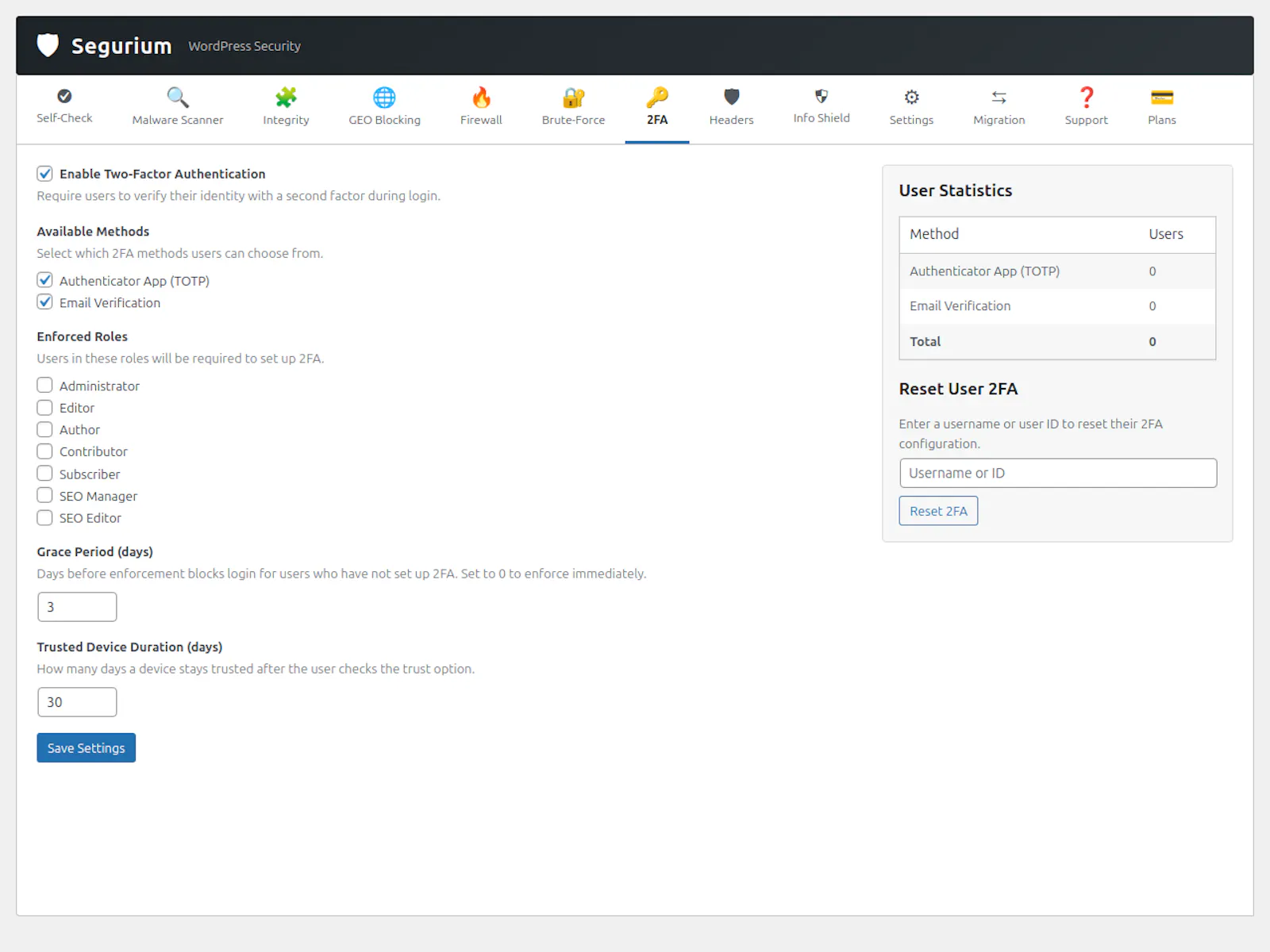Click the "Available Methods" heading
This screenshot has height=952, width=1270.
coord(93,231)
